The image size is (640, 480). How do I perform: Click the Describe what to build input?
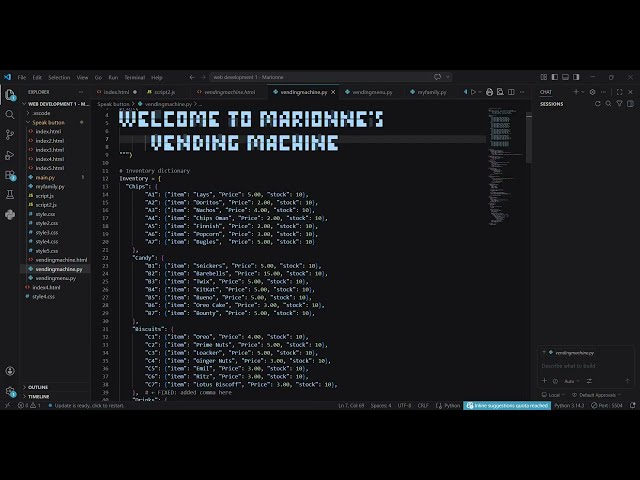[x=586, y=366]
